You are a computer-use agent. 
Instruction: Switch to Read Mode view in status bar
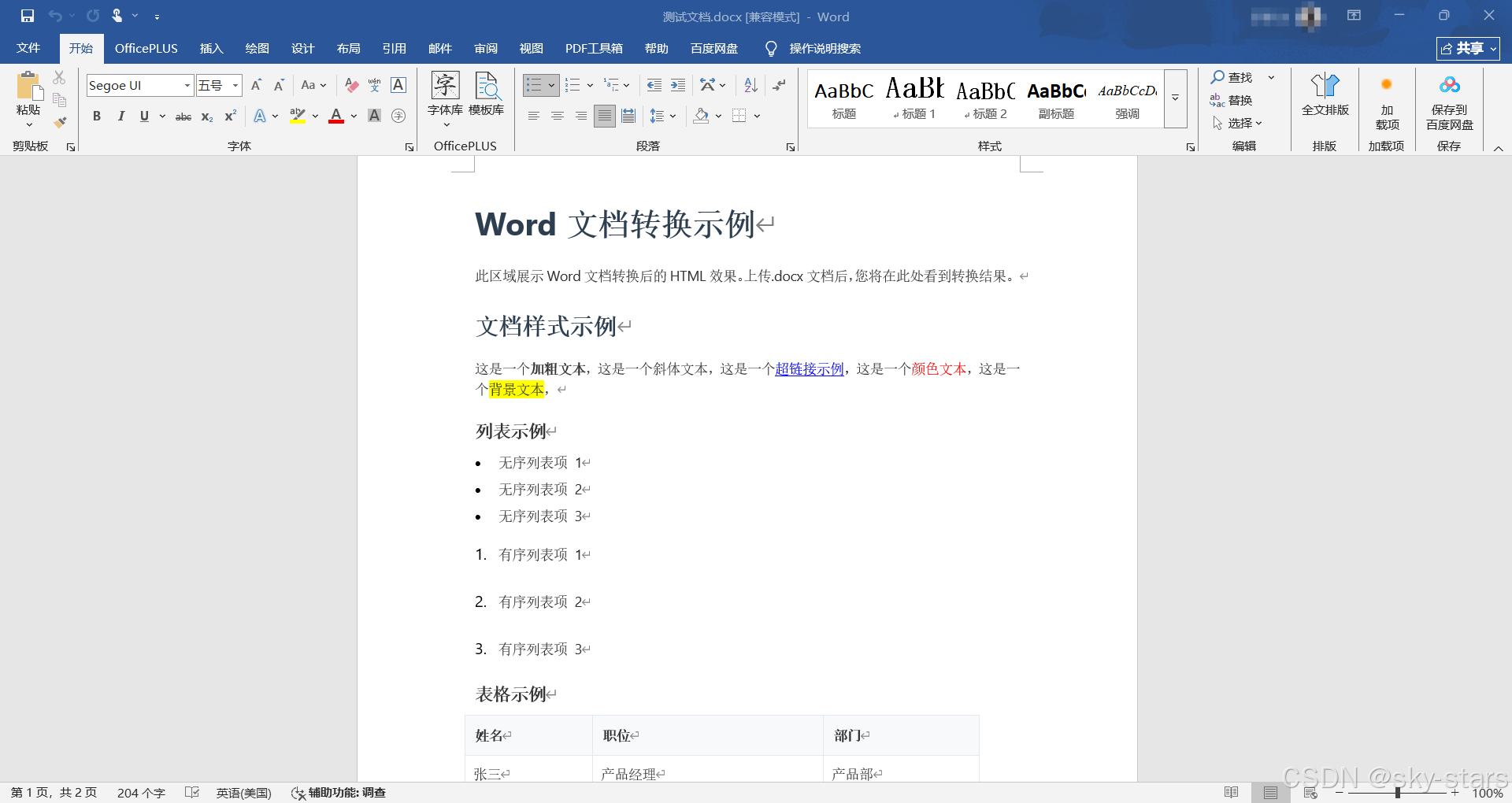click(x=1232, y=792)
